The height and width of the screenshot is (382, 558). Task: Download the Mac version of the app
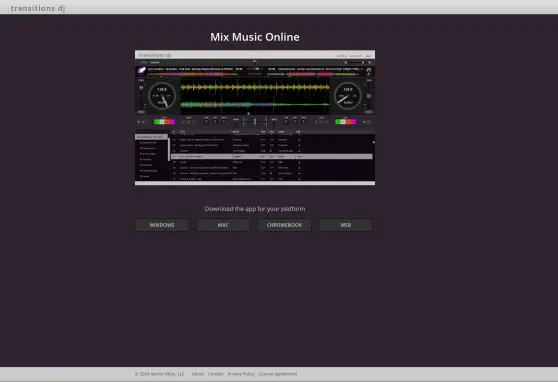tap(223, 225)
